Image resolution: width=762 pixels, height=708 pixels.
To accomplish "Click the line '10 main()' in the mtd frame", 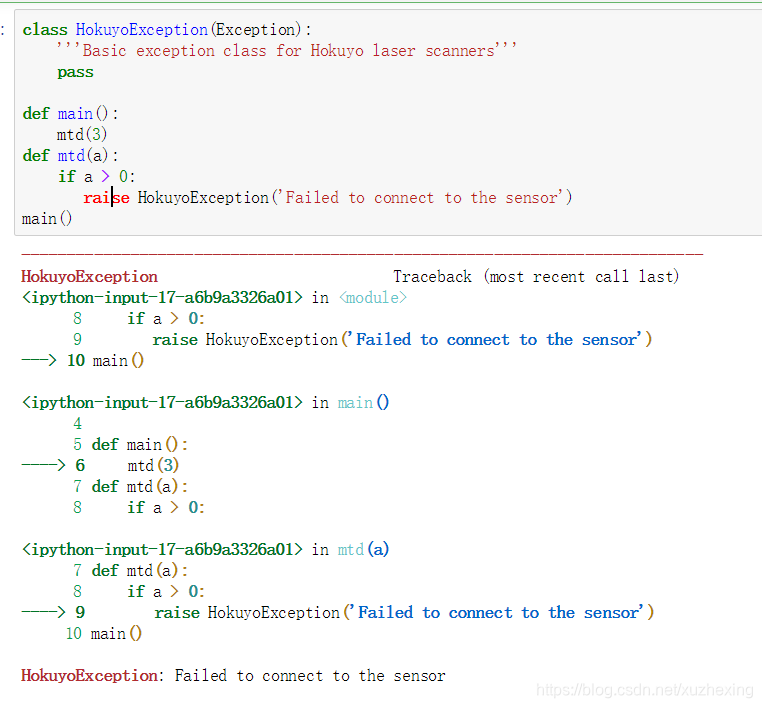I will (x=104, y=634).
